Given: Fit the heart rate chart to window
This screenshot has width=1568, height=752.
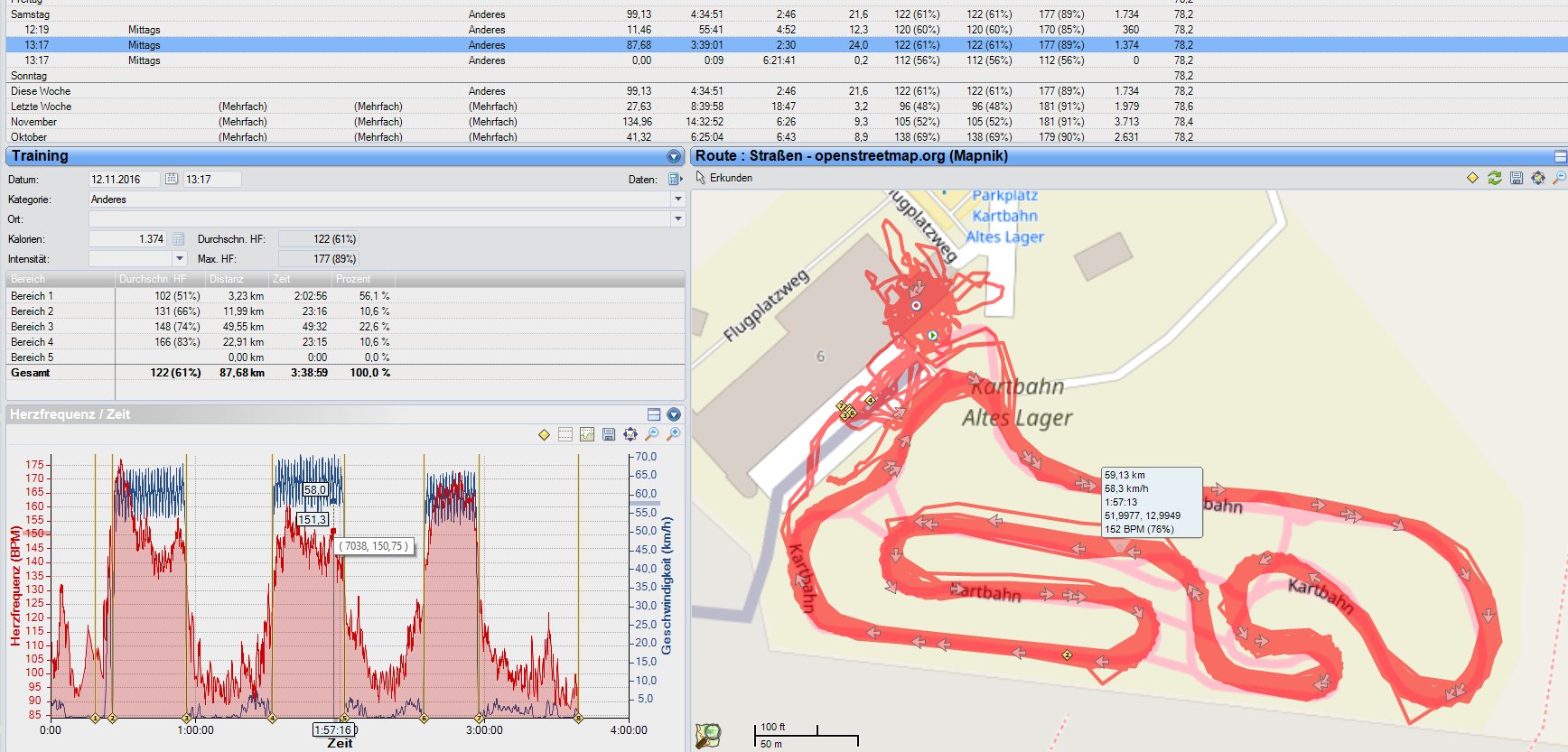Looking at the screenshot, I should pyautogui.click(x=630, y=434).
